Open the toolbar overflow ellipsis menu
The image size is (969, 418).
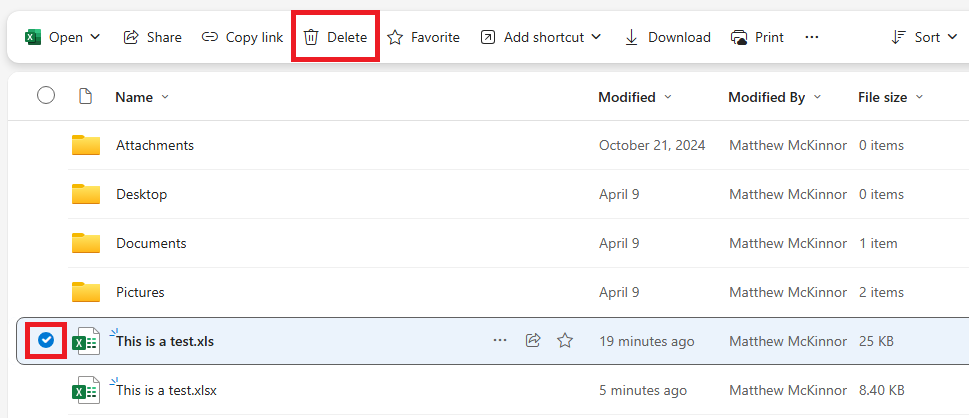[x=812, y=37]
